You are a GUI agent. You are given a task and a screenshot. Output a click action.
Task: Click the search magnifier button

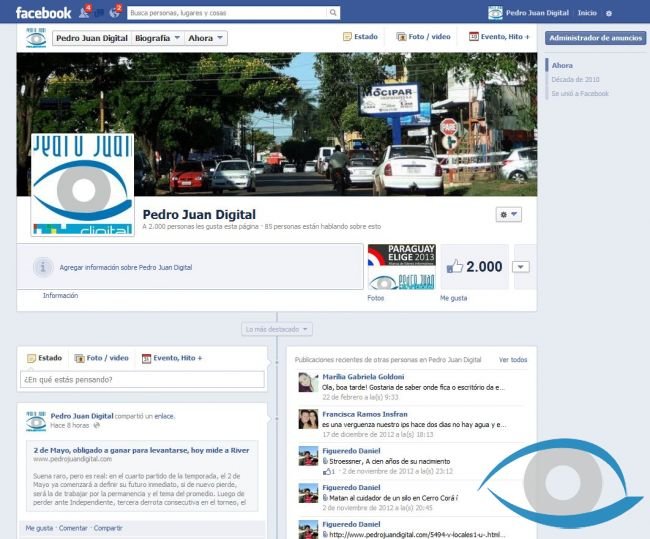pos(333,13)
